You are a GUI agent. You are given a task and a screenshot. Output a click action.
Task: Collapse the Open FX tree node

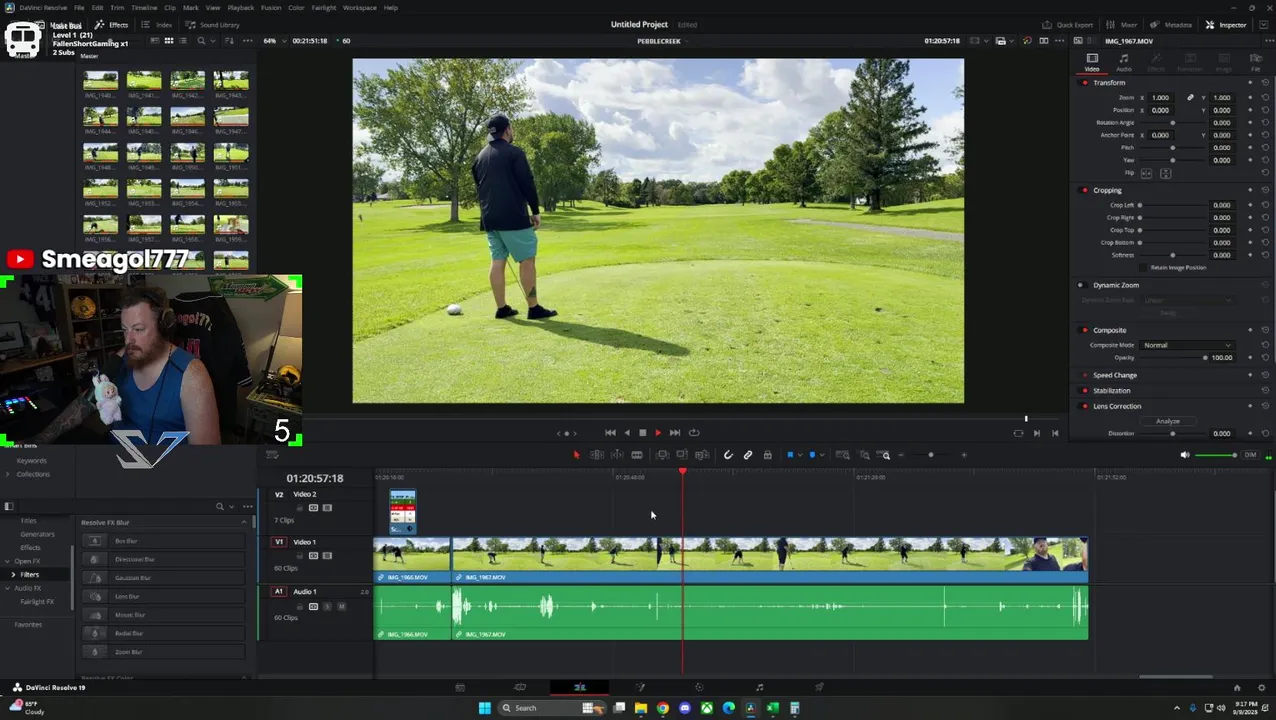(8, 561)
